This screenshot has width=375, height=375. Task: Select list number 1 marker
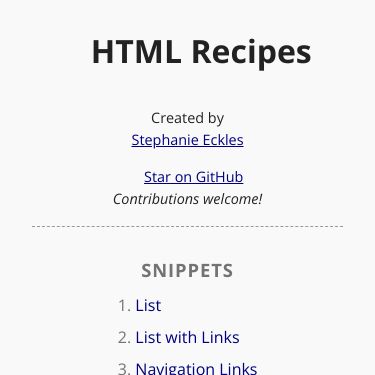[124, 306]
